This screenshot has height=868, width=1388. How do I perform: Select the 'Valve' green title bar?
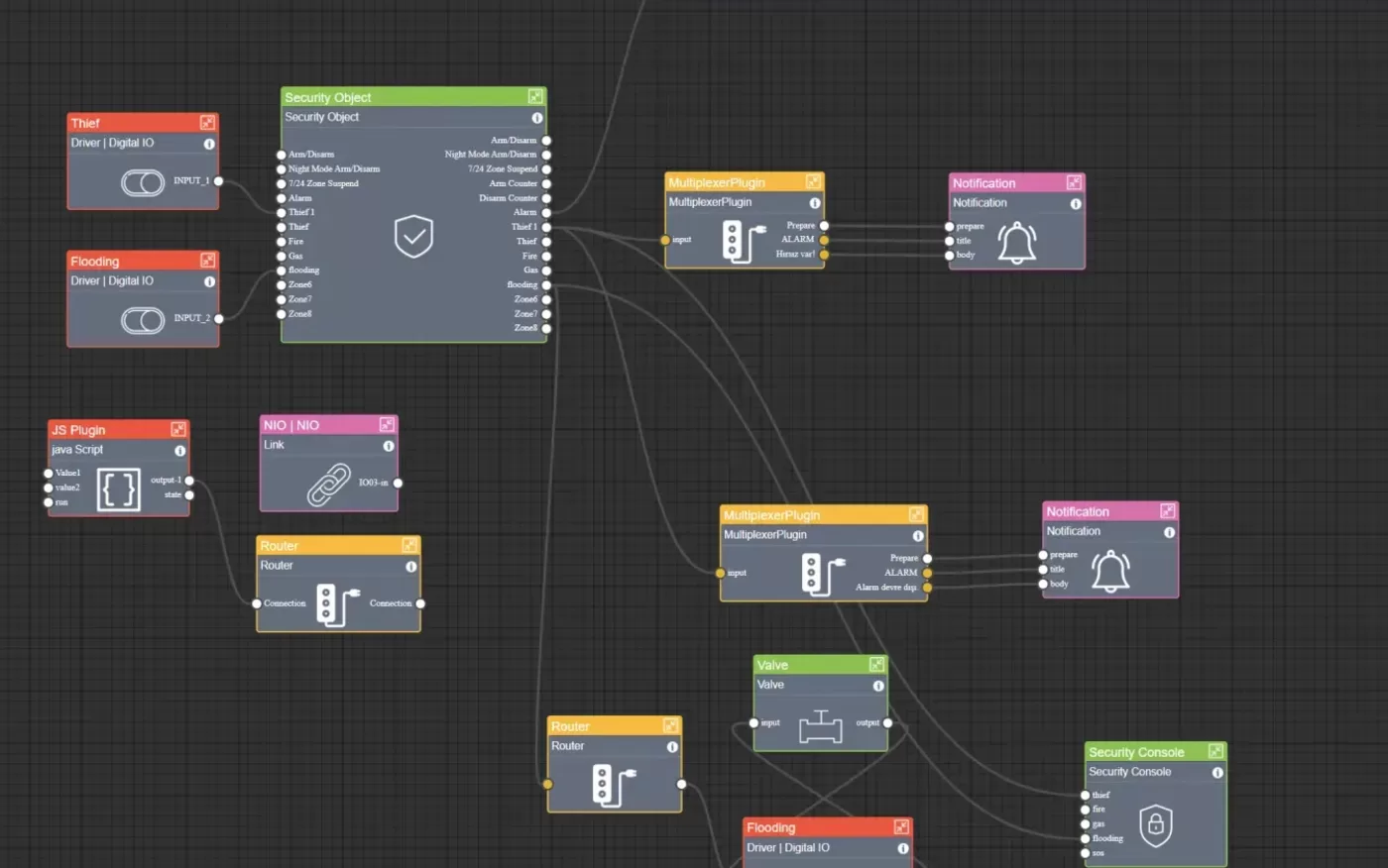coord(820,665)
